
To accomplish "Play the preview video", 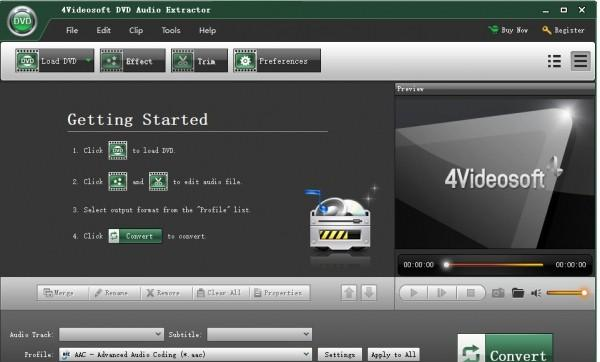I will click(x=414, y=293).
